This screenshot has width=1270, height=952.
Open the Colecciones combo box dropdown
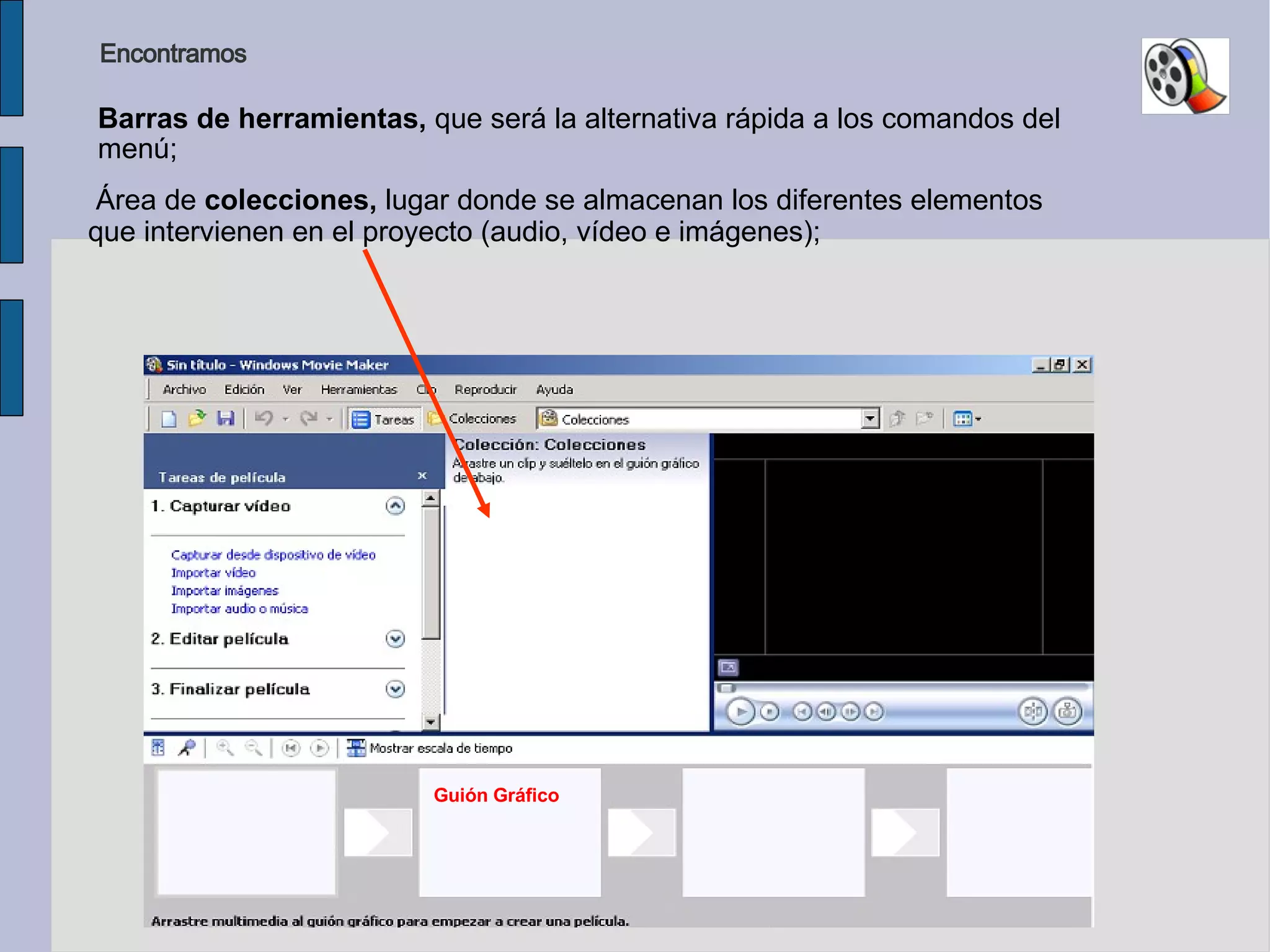(x=870, y=419)
